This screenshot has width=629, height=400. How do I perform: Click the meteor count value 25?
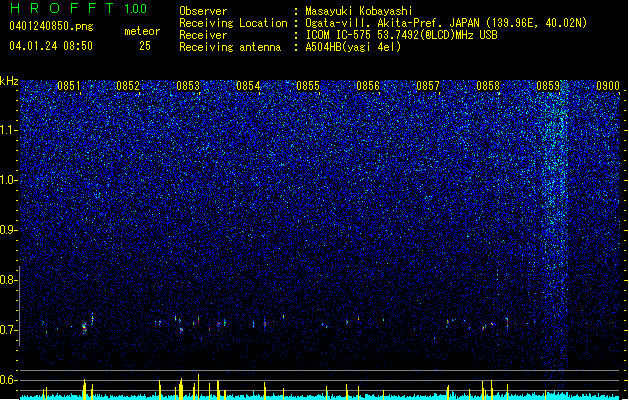[x=145, y=46]
